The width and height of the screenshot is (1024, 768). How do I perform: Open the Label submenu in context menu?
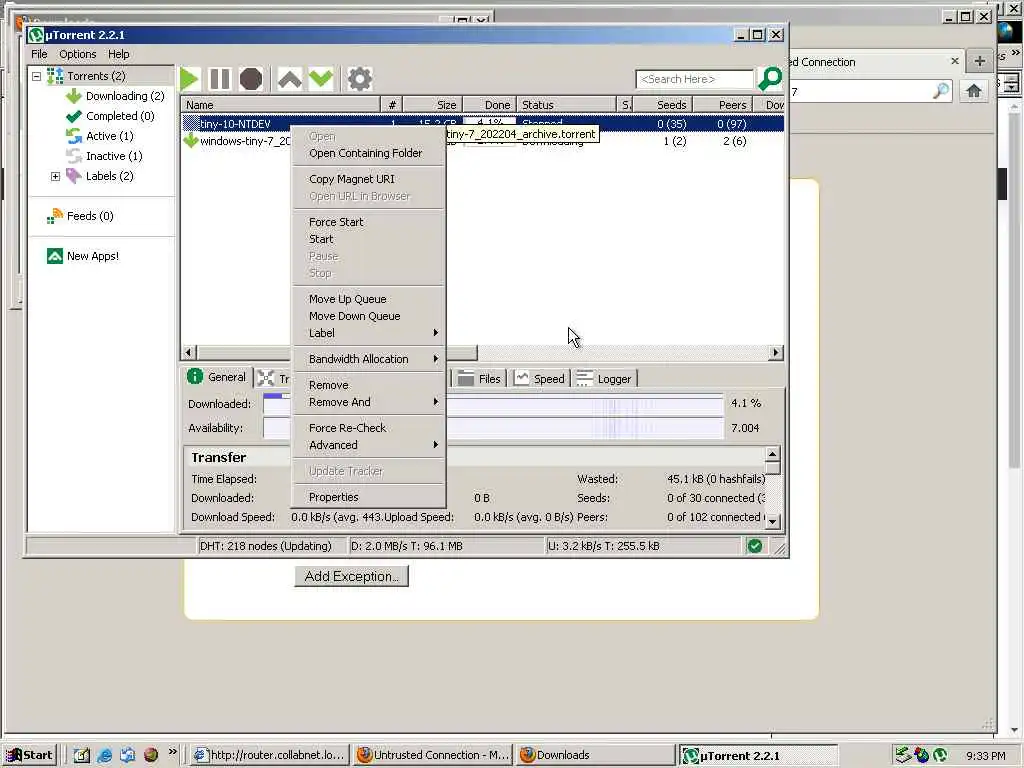click(369, 333)
